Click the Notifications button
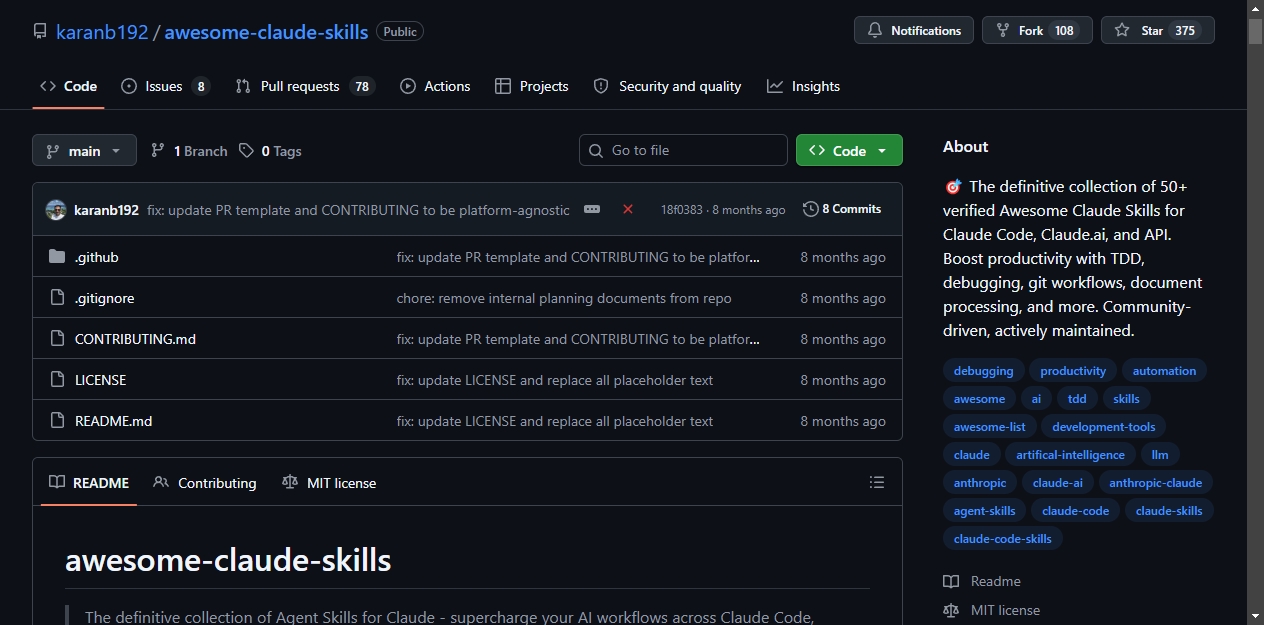Screen dimensions: 1264x625 [x=914, y=30]
